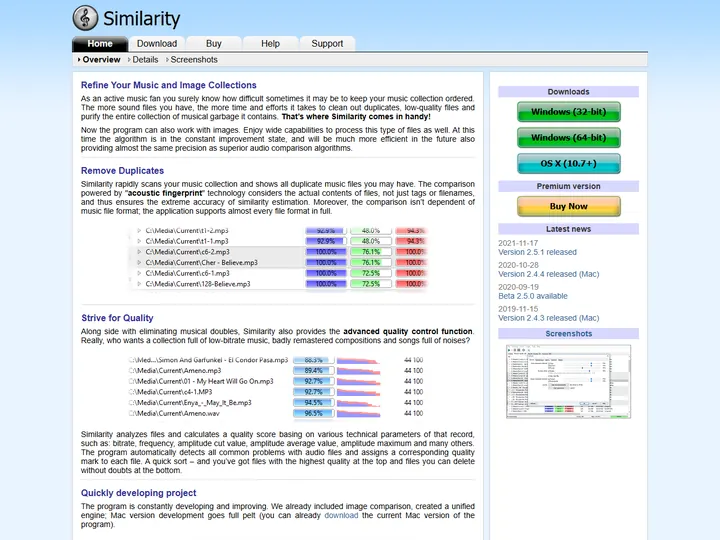Click the 'Strive for Quality' heading
Viewport: 720px width, 540px height.
117,318
